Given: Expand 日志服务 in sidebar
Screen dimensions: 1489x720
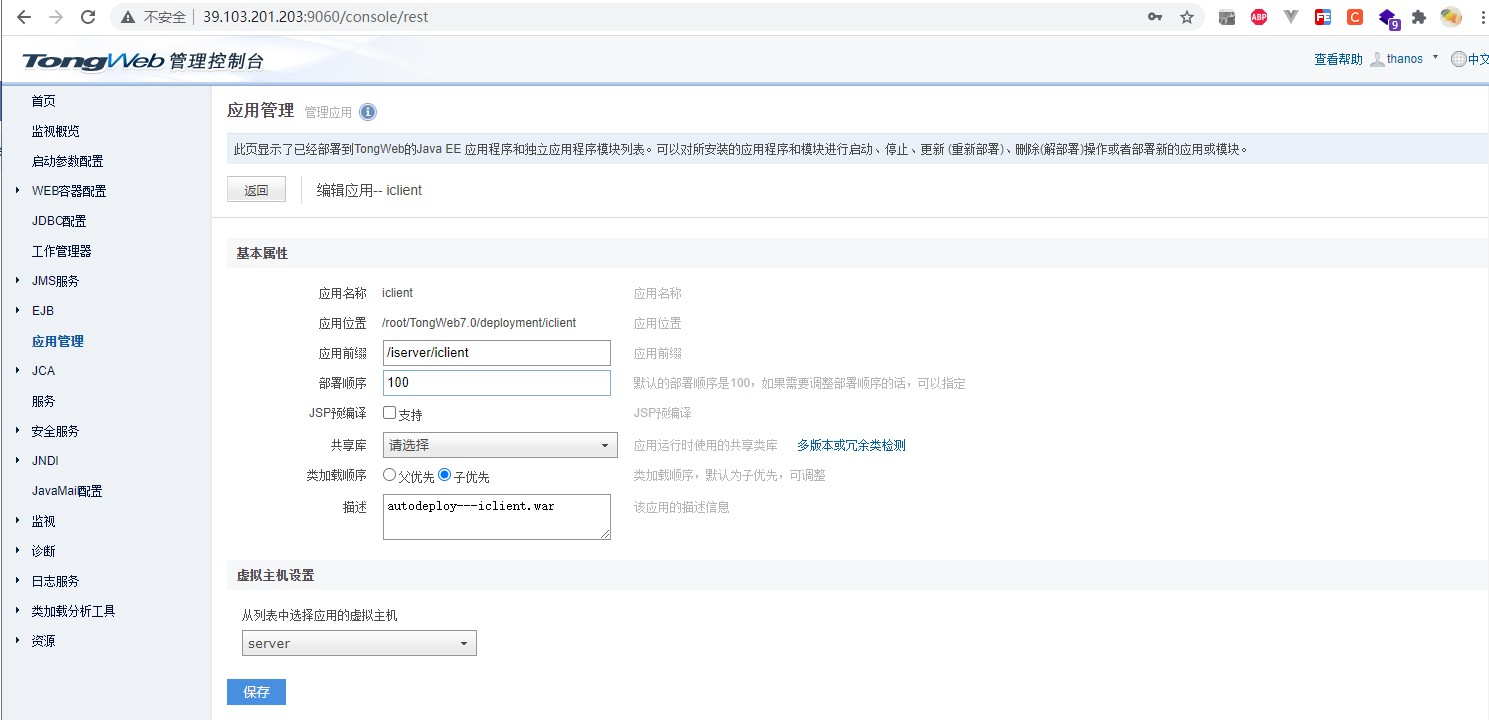Looking at the screenshot, I should coord(18,580).
